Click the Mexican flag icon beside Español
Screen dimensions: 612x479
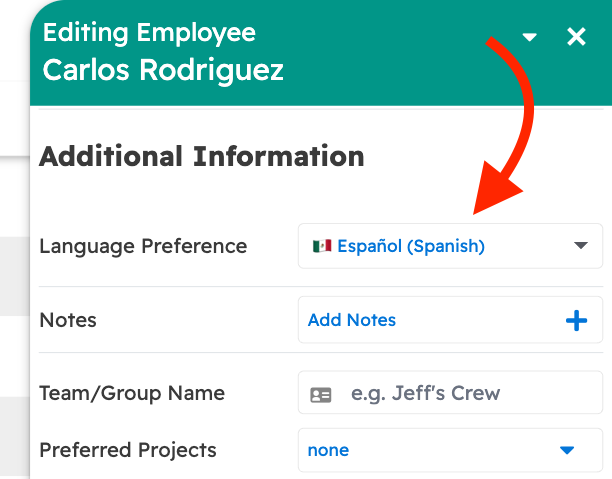click(x=322, y=246)
